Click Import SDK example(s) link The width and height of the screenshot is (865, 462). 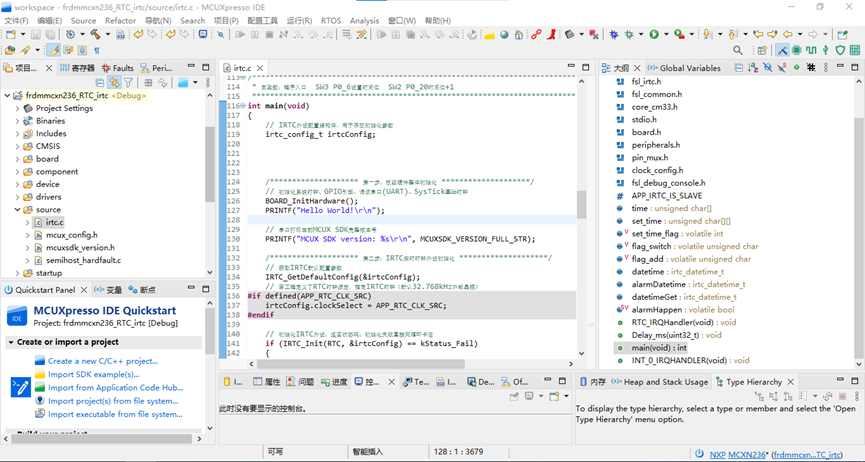point(93,374)
